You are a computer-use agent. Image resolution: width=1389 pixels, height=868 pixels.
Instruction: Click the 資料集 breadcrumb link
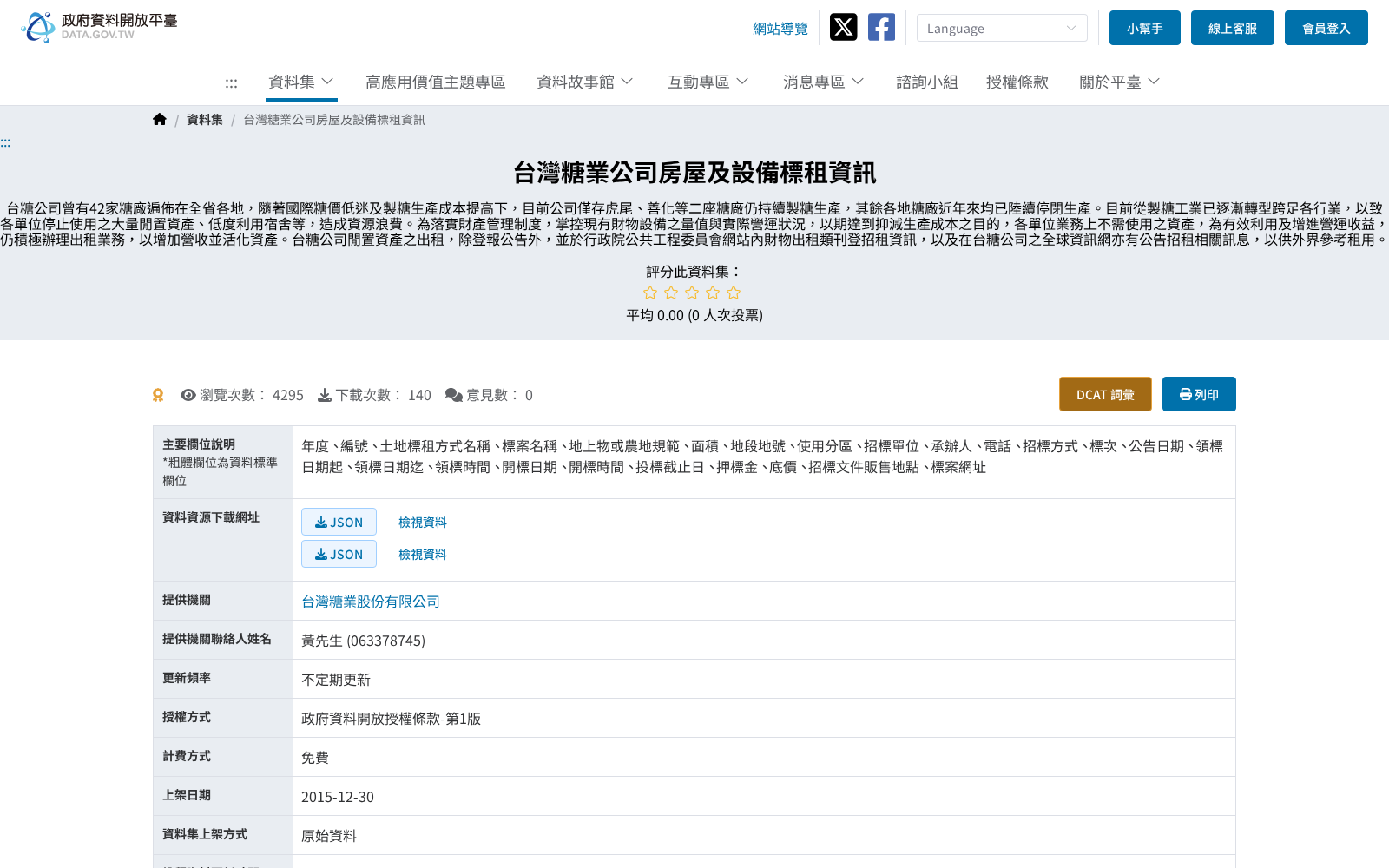click(x=205, y=119)
